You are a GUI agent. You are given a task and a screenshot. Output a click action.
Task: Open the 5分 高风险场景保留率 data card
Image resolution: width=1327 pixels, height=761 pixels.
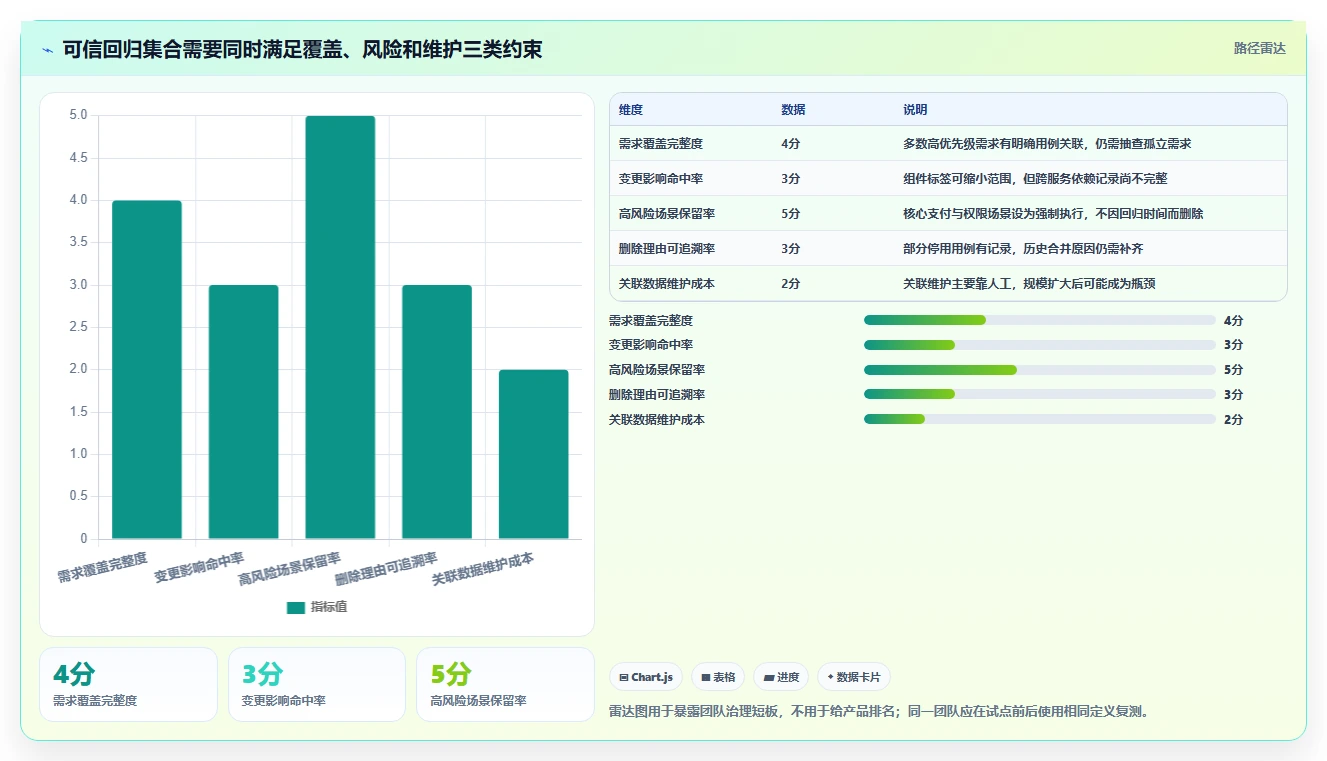(505, 685)
